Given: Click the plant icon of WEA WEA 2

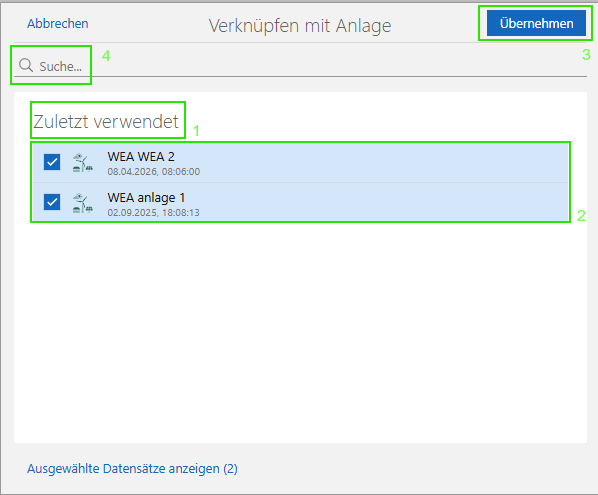Looking at the screenshot, I should [x=83, y=162].
